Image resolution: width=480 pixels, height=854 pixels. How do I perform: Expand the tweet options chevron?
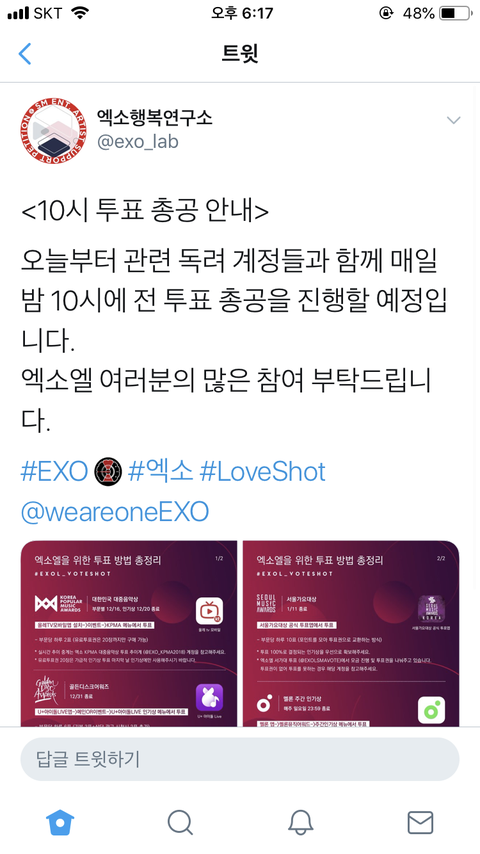coord(453,120)
